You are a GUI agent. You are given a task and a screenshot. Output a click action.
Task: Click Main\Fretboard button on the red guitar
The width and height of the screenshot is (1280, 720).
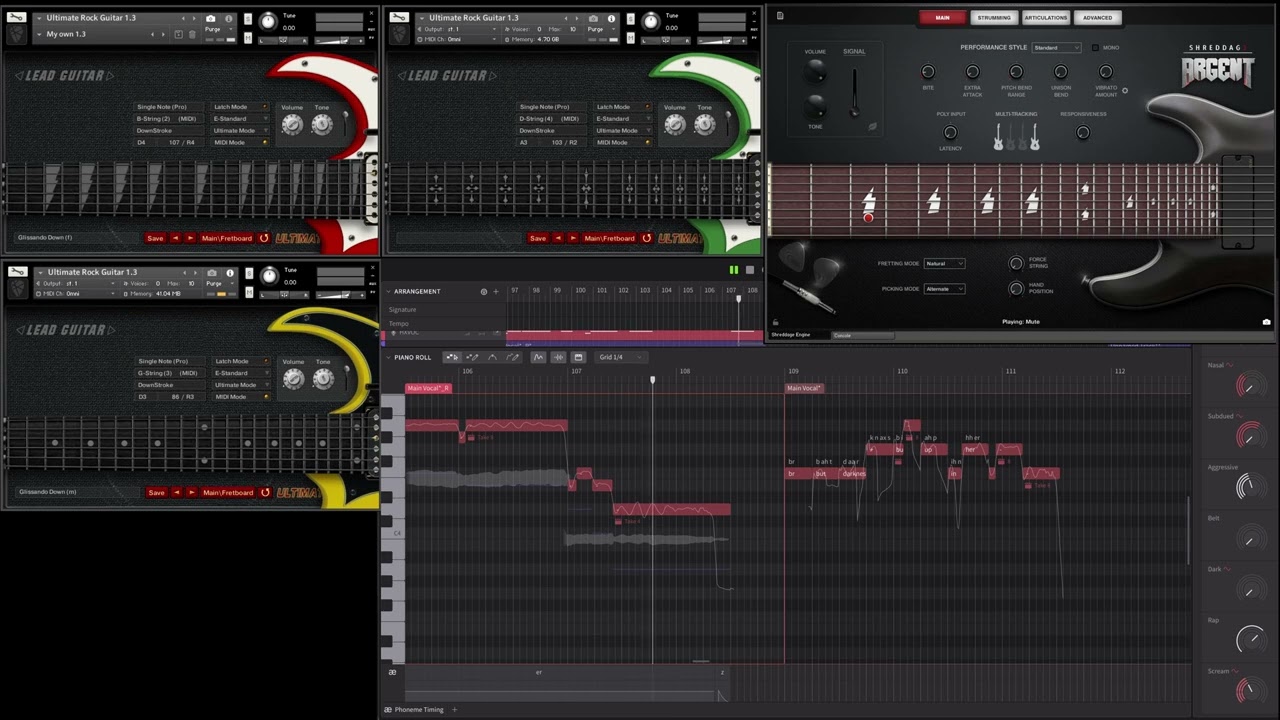click(227, 238)
